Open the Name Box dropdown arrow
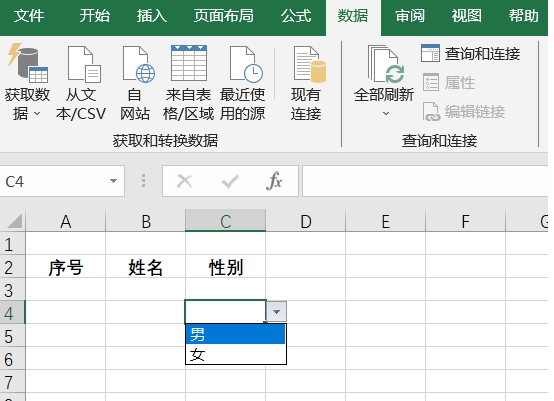This screenshot has width=554, height=401. tap(113, 181)
